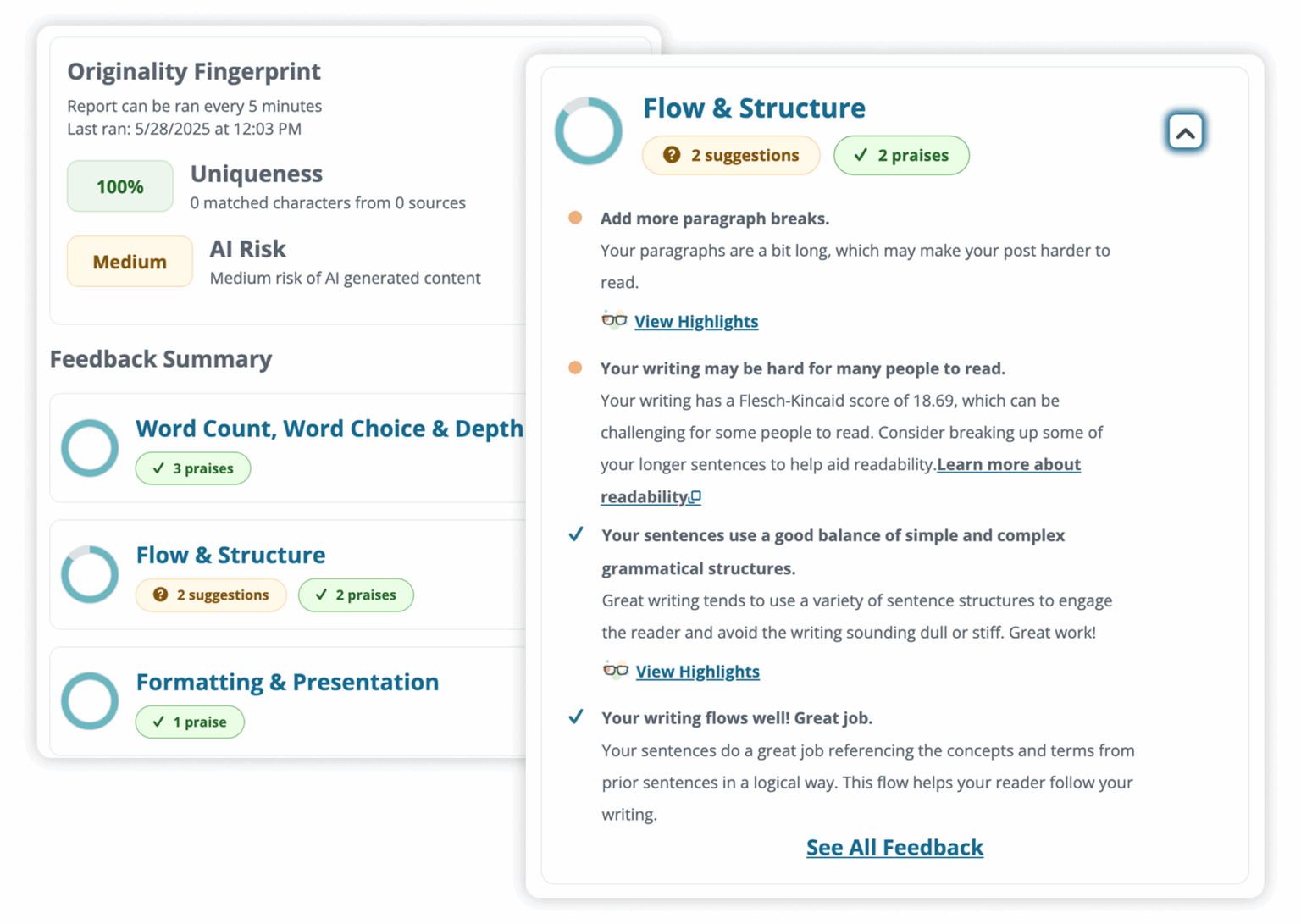The image size is (1301, 924).
Task: Click orange bullet beside paragraph breaks suggestion
Action: point(575,218)
